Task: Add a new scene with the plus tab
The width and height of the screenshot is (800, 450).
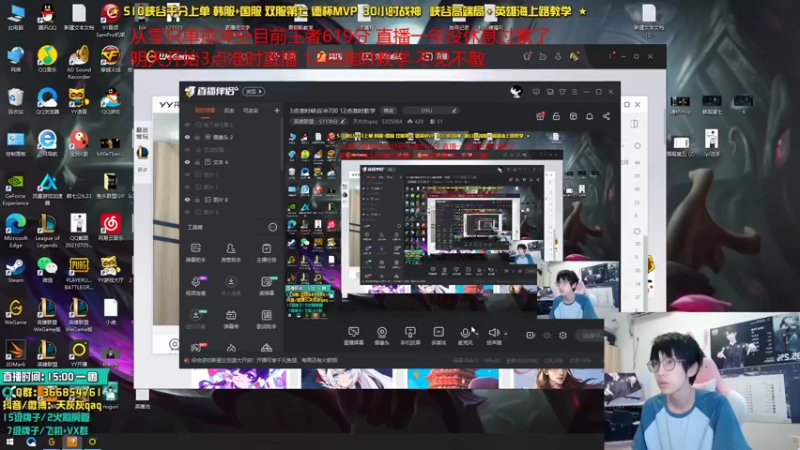Action: 277,110
